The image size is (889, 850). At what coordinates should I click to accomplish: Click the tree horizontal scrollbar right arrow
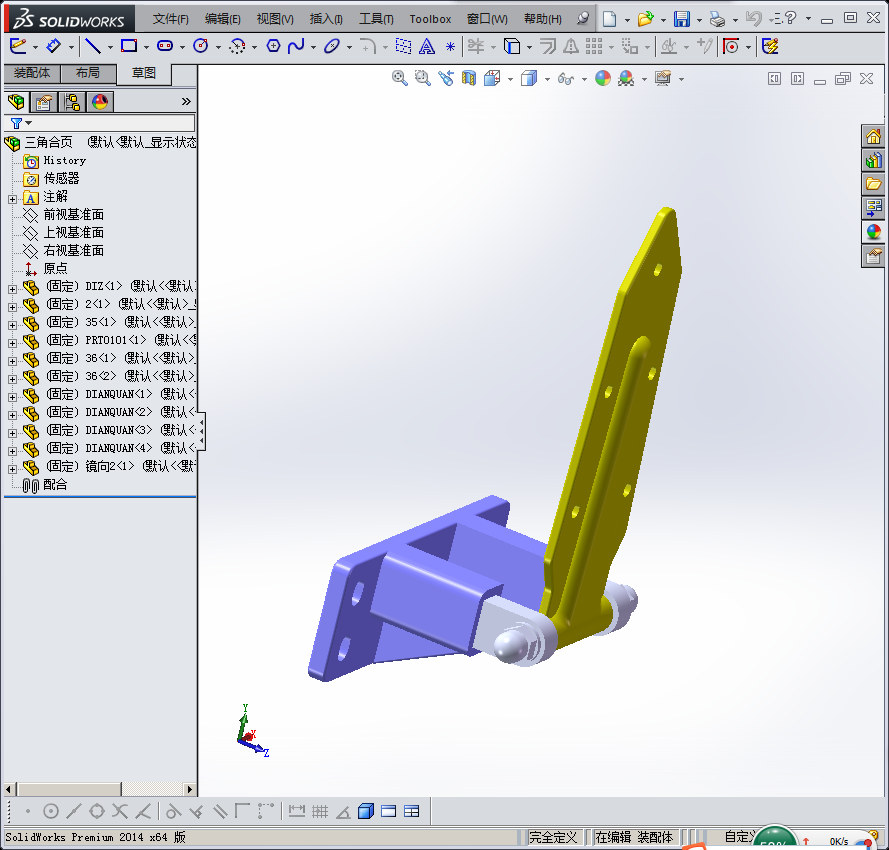click(x=190, y=789)
